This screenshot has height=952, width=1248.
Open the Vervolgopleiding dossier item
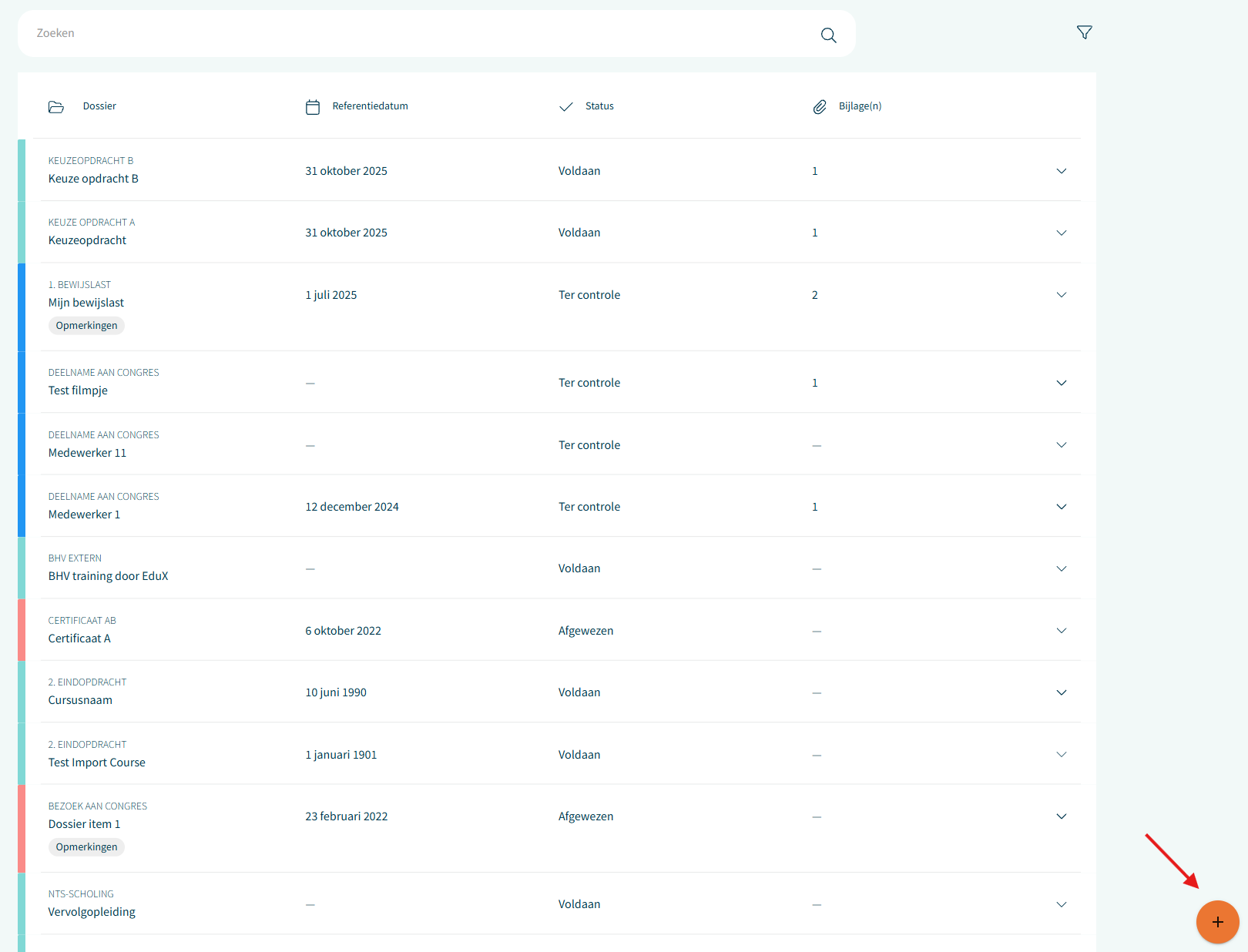[92, 912]
